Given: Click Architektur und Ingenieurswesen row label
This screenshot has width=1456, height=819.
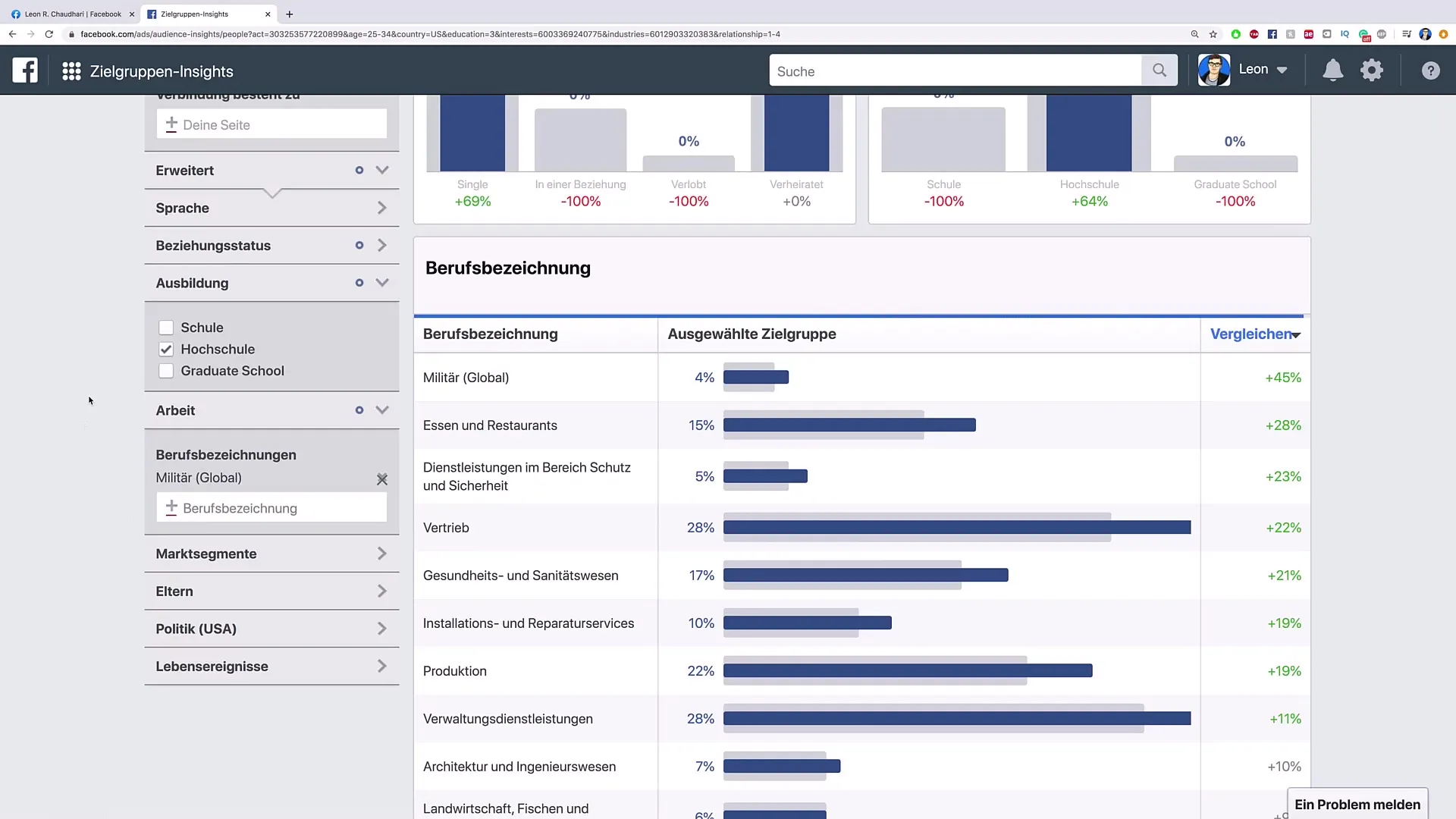Looking at the screenshot, I should 519,767.
